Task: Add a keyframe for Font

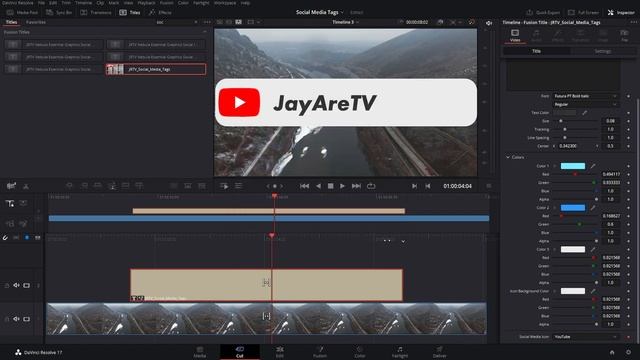Action: click(629, 96)
